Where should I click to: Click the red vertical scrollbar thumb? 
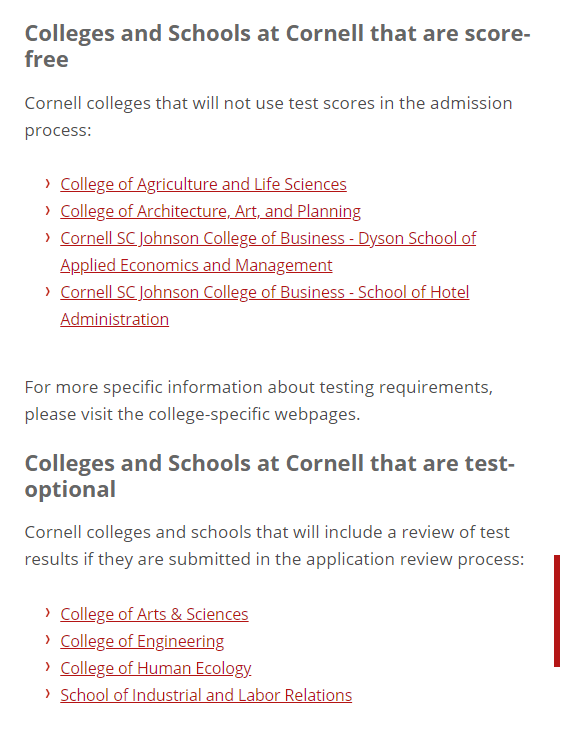tap(557, 611)
